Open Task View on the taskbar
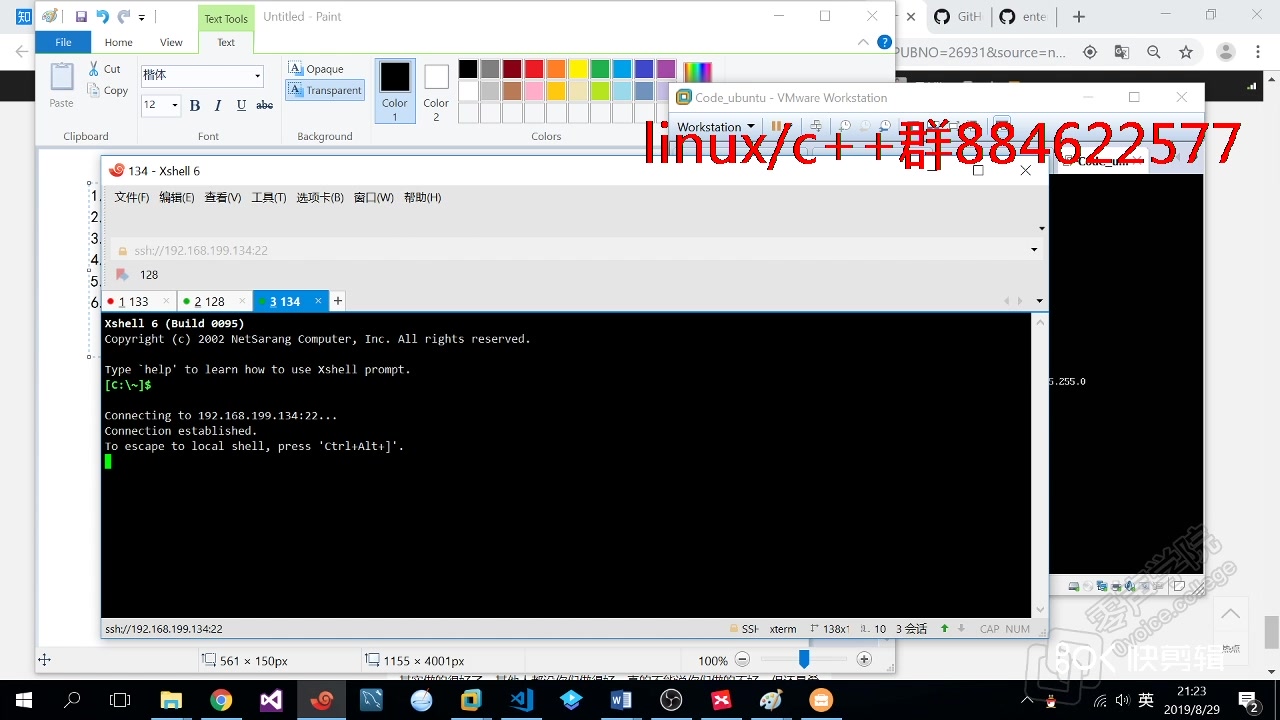The height and width of the screenshot is (720, 1280). (x=120, y=700)
